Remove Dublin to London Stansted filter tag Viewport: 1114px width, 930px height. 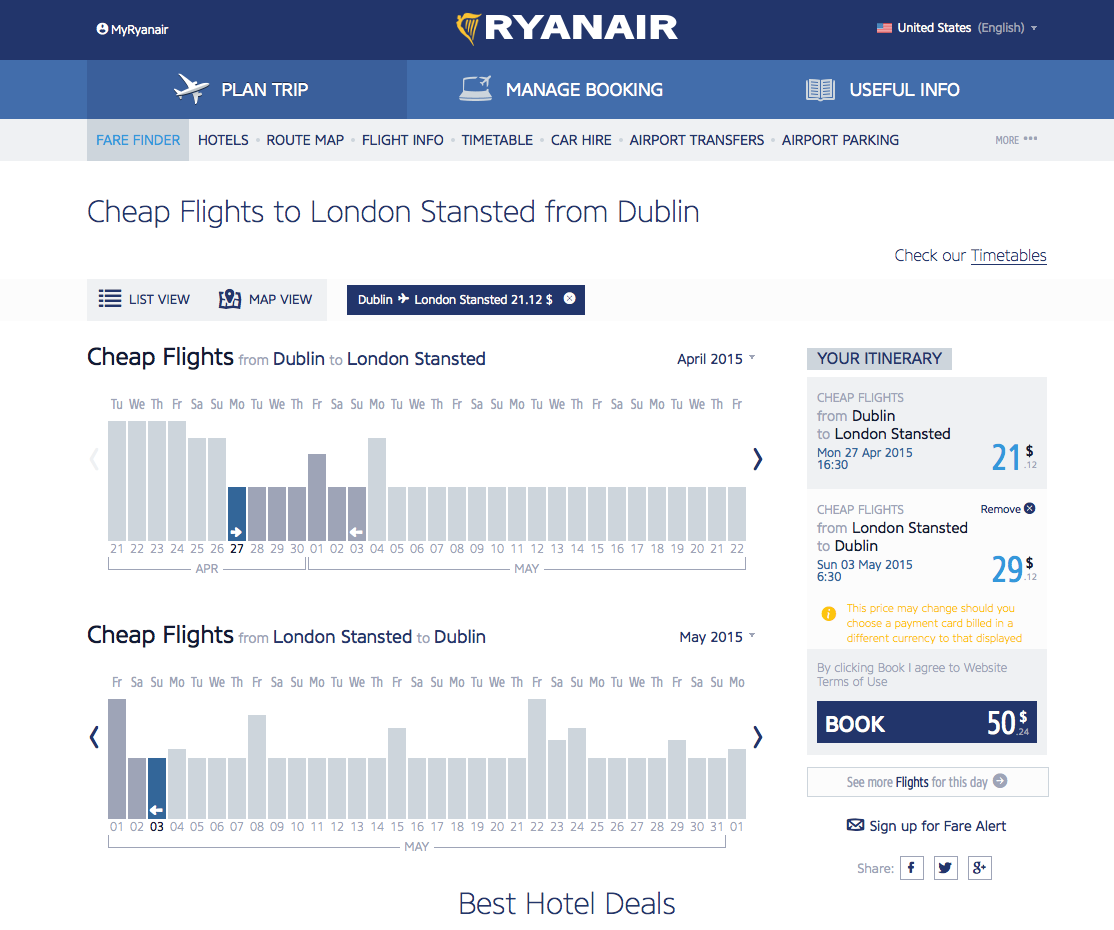[570, 298]
